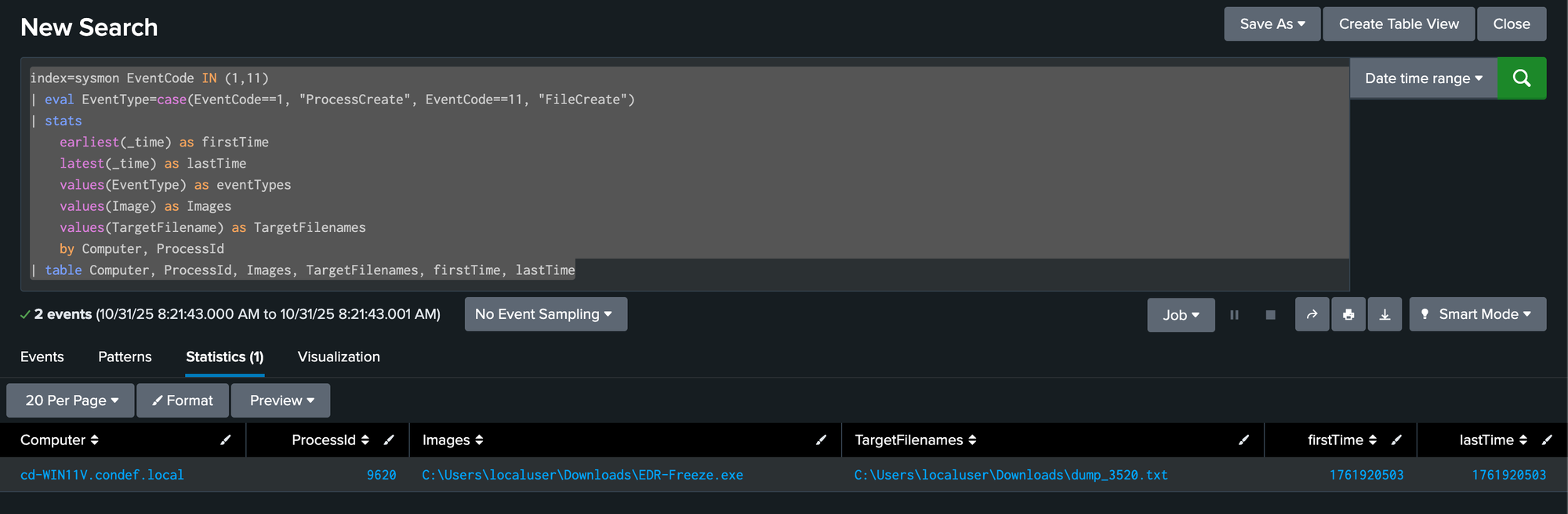Expand the No Event Sampling dropdown

(x=545, y=314)
